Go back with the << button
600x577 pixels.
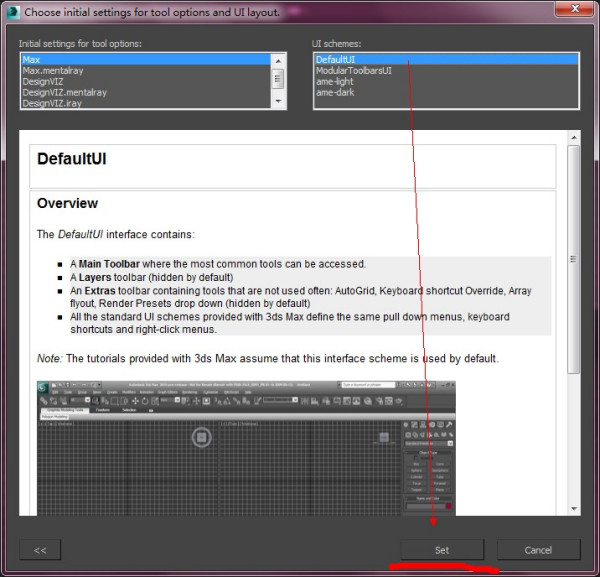click(x=40, y=550)
